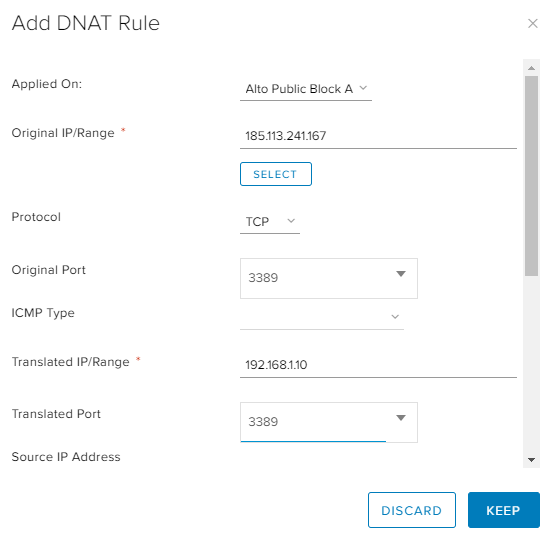559x546 pixels.
Task: Click the Translated IP/Range field showing 192.168.1.10
Action: click(378, 365)
